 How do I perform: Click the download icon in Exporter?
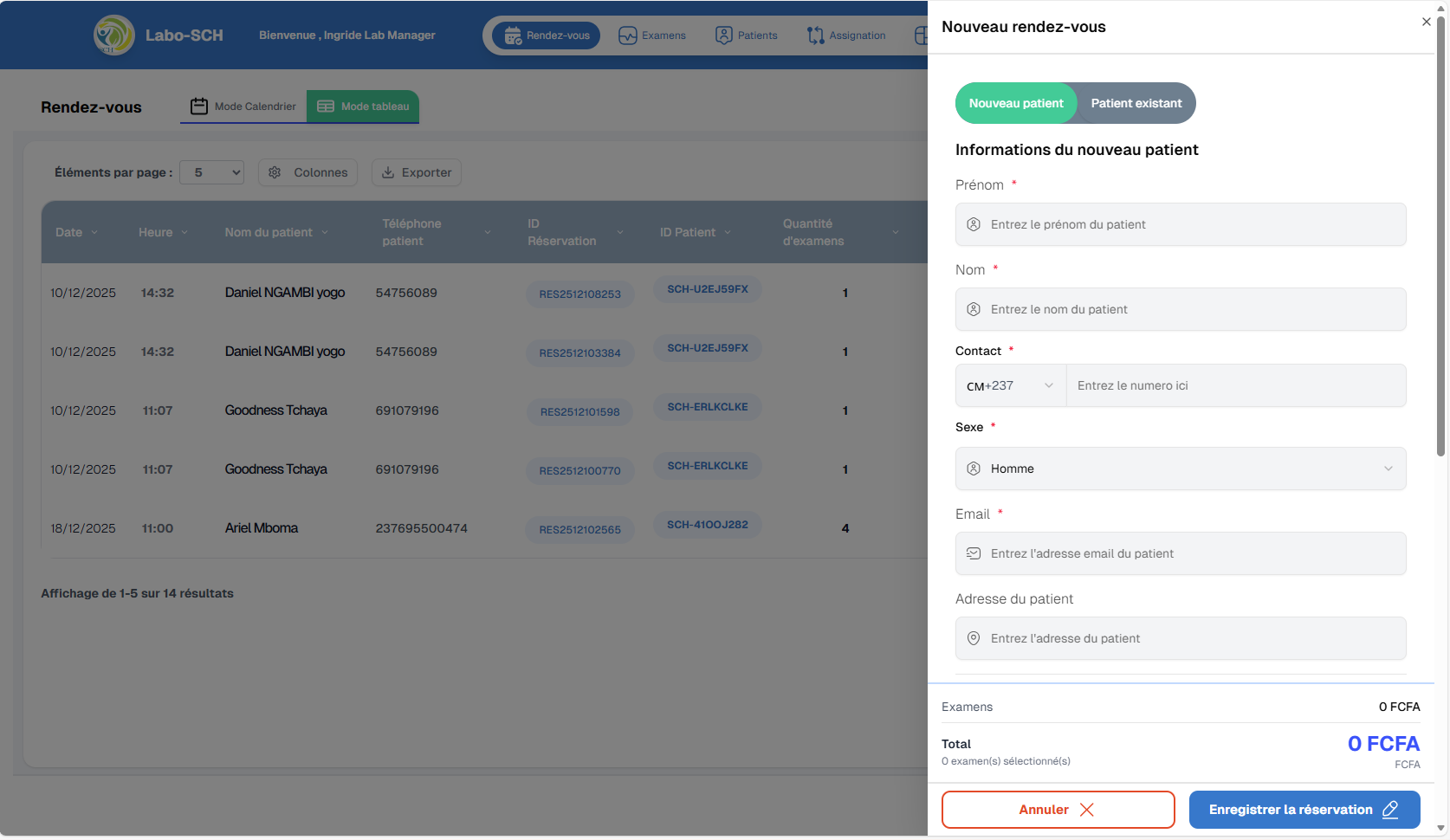388,172
